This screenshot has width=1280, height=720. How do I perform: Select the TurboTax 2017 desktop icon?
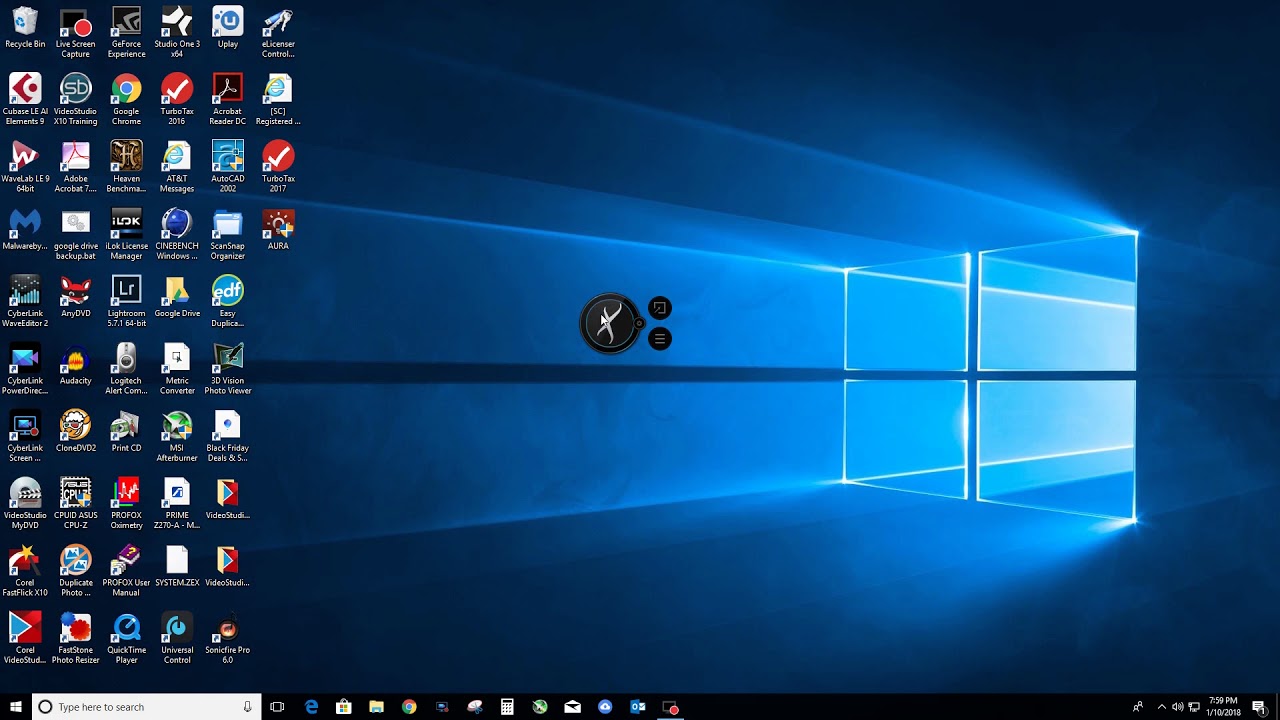click(278, 167)
